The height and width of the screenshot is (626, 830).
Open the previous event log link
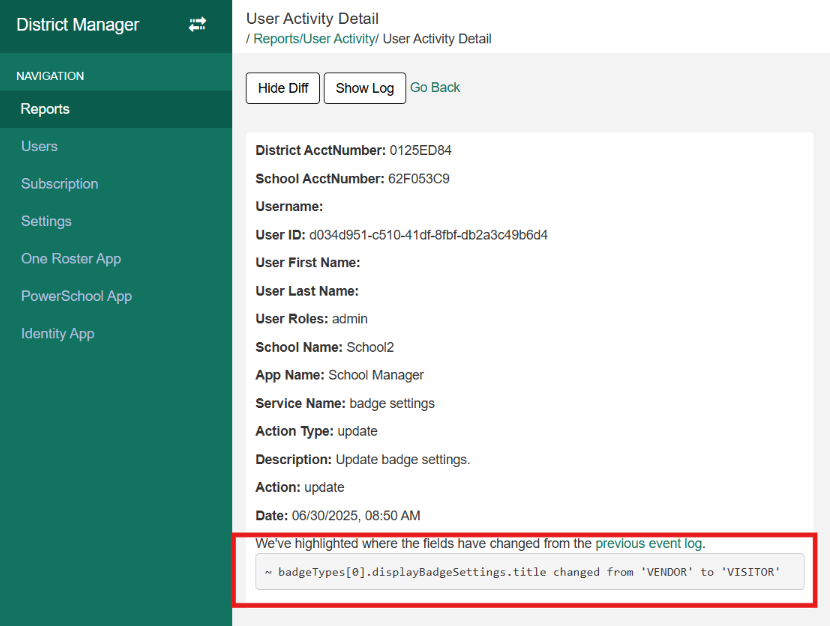(648, 543)
